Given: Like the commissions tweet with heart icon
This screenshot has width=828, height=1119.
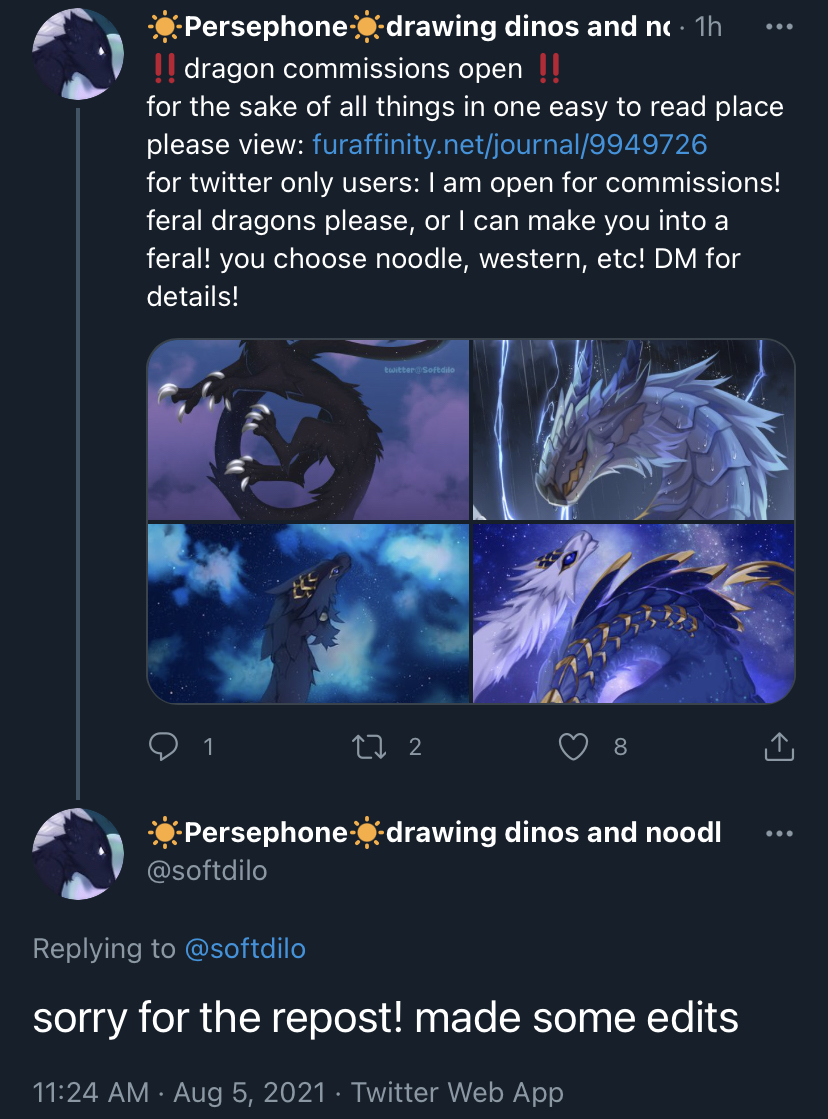Looking at the screenshot, I should [x=573, y=746].
